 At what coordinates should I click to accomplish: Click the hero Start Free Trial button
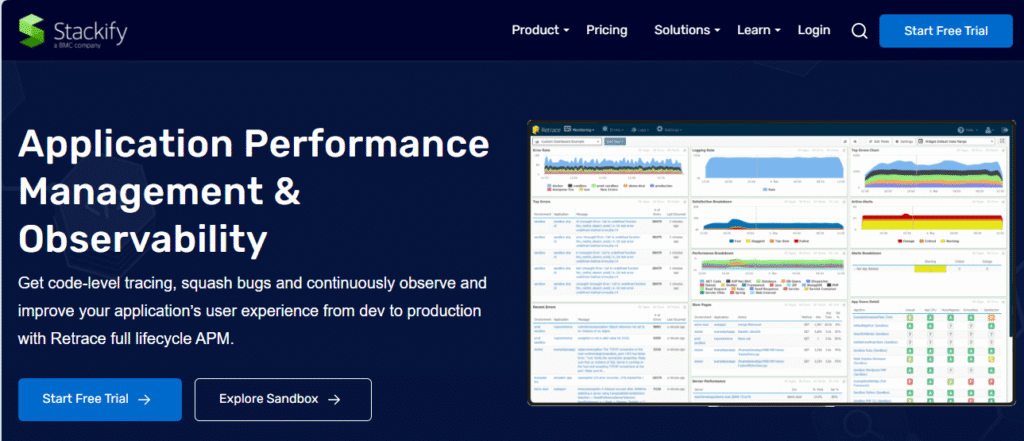(x=99, y=399)
